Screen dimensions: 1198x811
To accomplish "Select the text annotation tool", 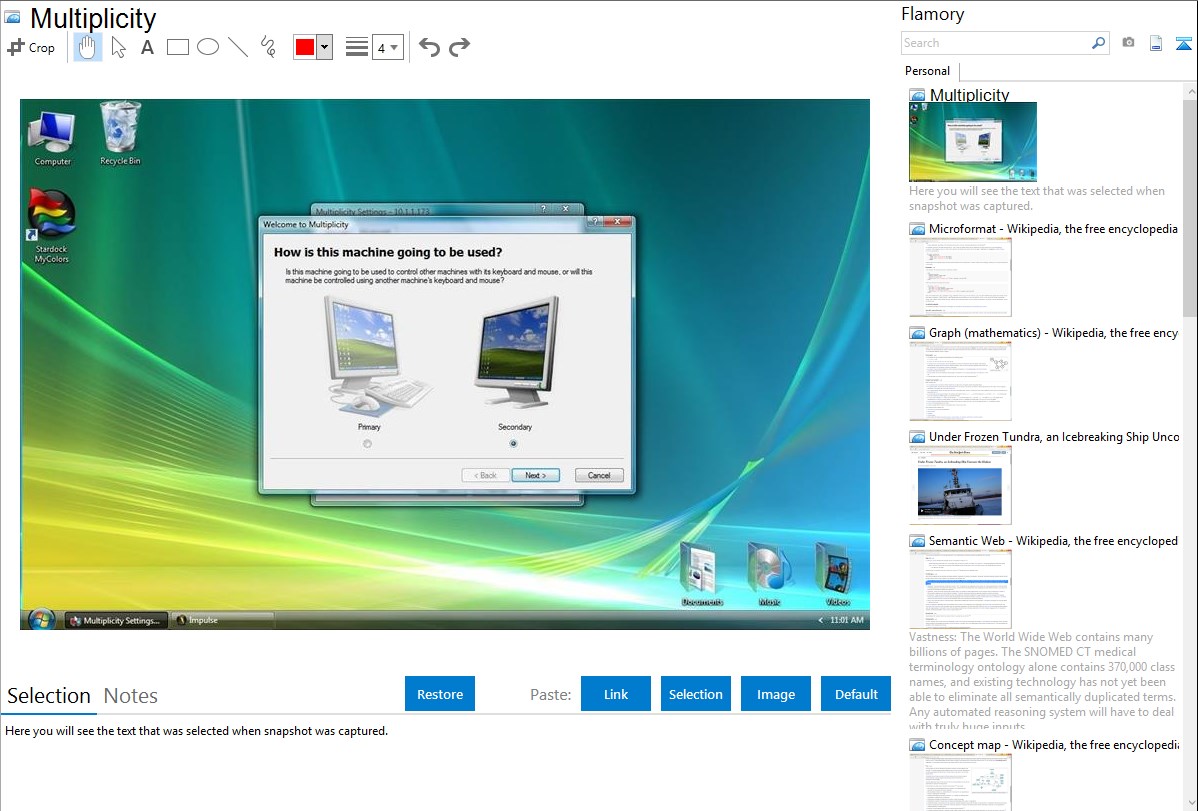I will coord(147,47).
